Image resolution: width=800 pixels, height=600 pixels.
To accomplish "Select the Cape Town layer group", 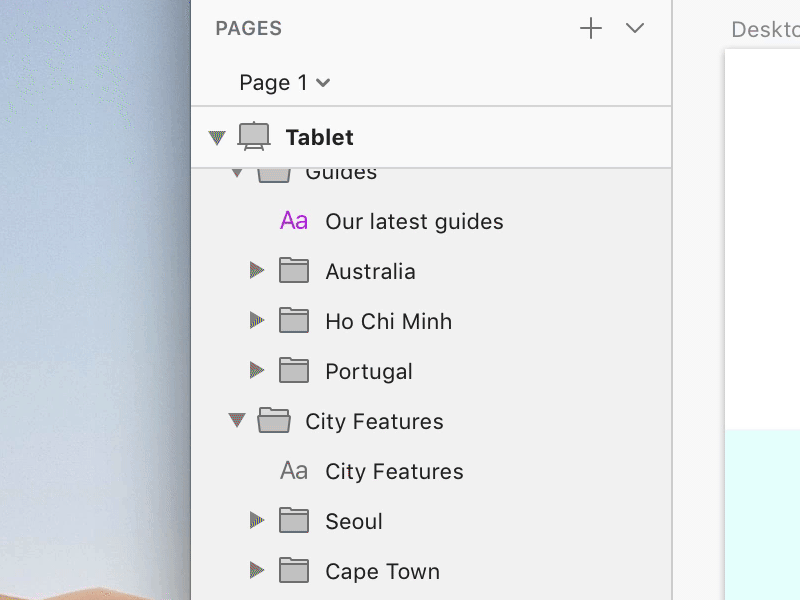I will coord(382,572).
